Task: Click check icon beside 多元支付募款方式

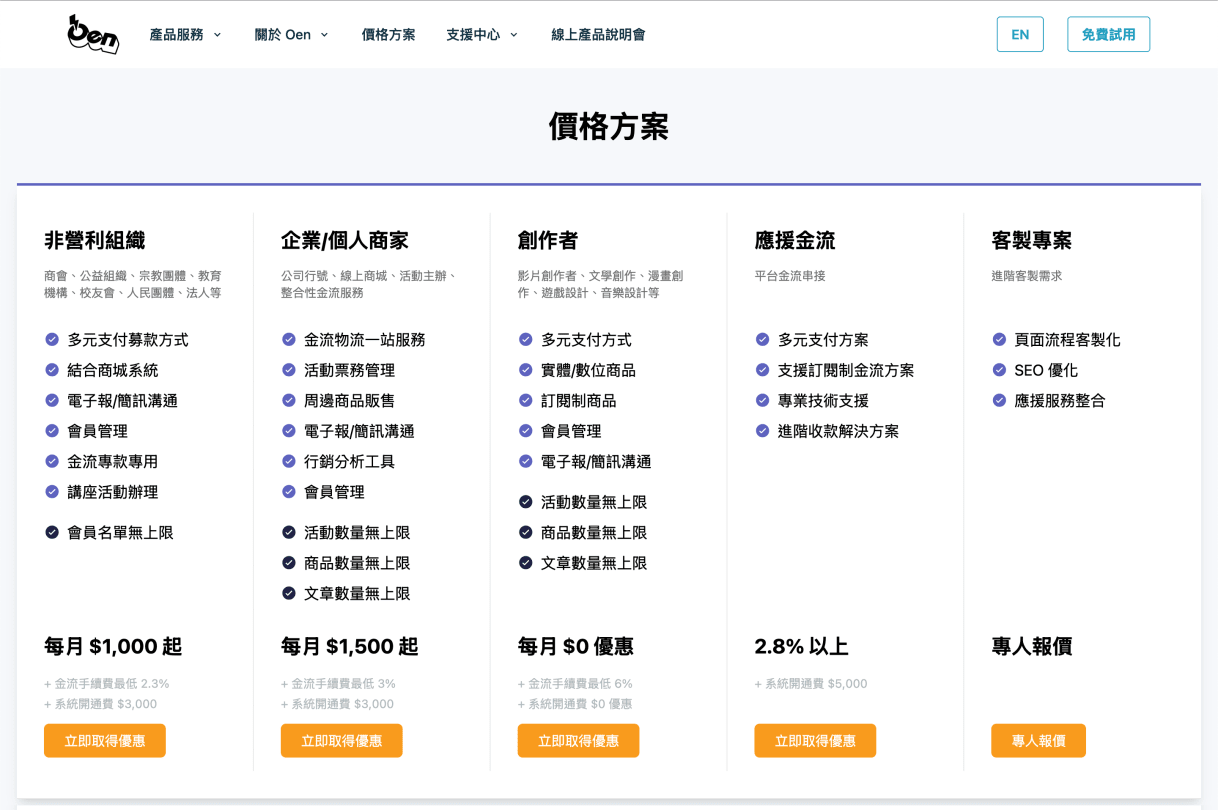Action: click(x=52, y=340)
